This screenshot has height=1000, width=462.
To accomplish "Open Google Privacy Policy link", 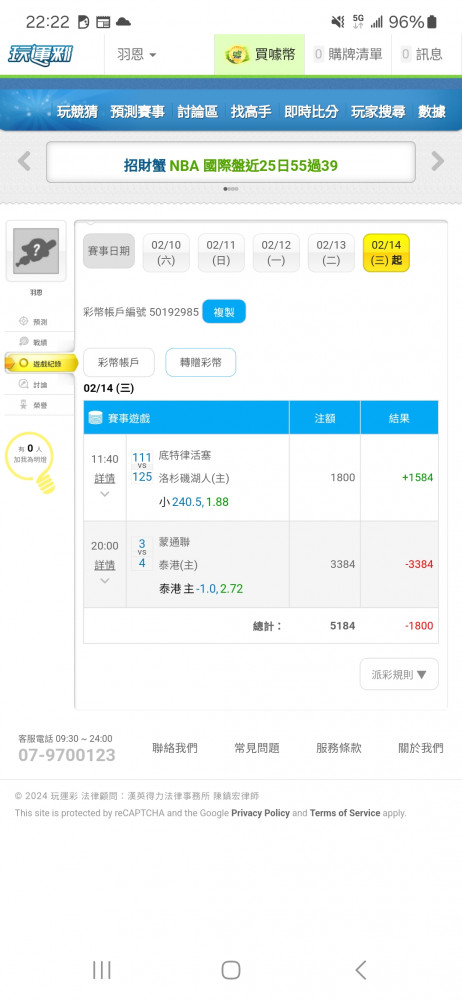I will 260,813.
